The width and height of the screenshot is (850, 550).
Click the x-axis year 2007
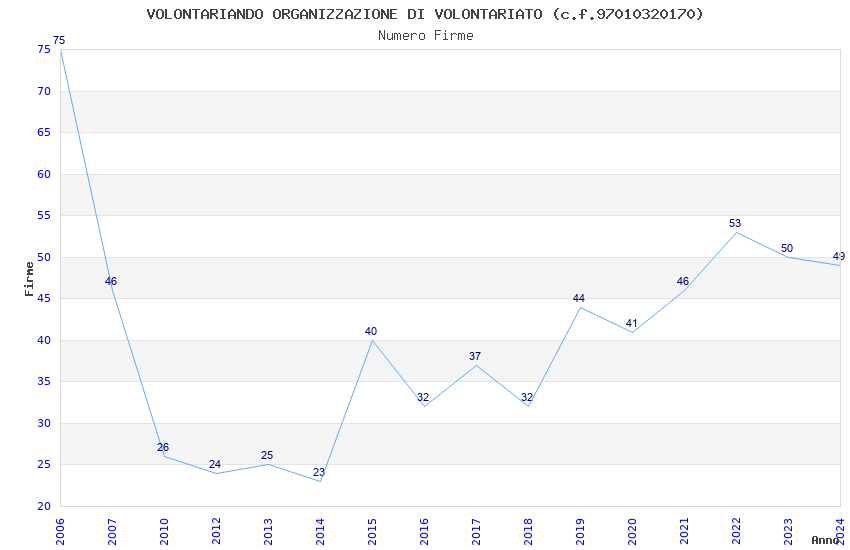point(112,532)
